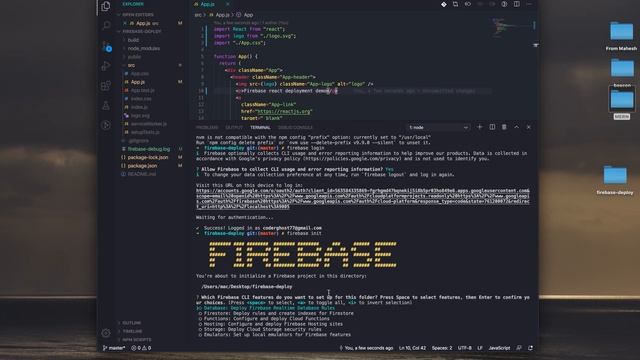
Task: Click the src breadcrumb segment
Action: pyautogui.click(x=198, y=15)
